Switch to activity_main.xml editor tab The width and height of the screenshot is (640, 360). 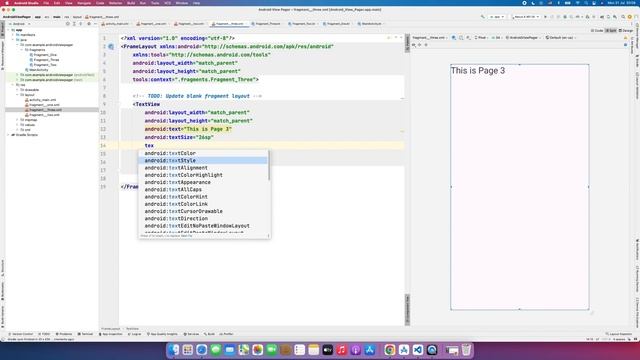(115, 24)
